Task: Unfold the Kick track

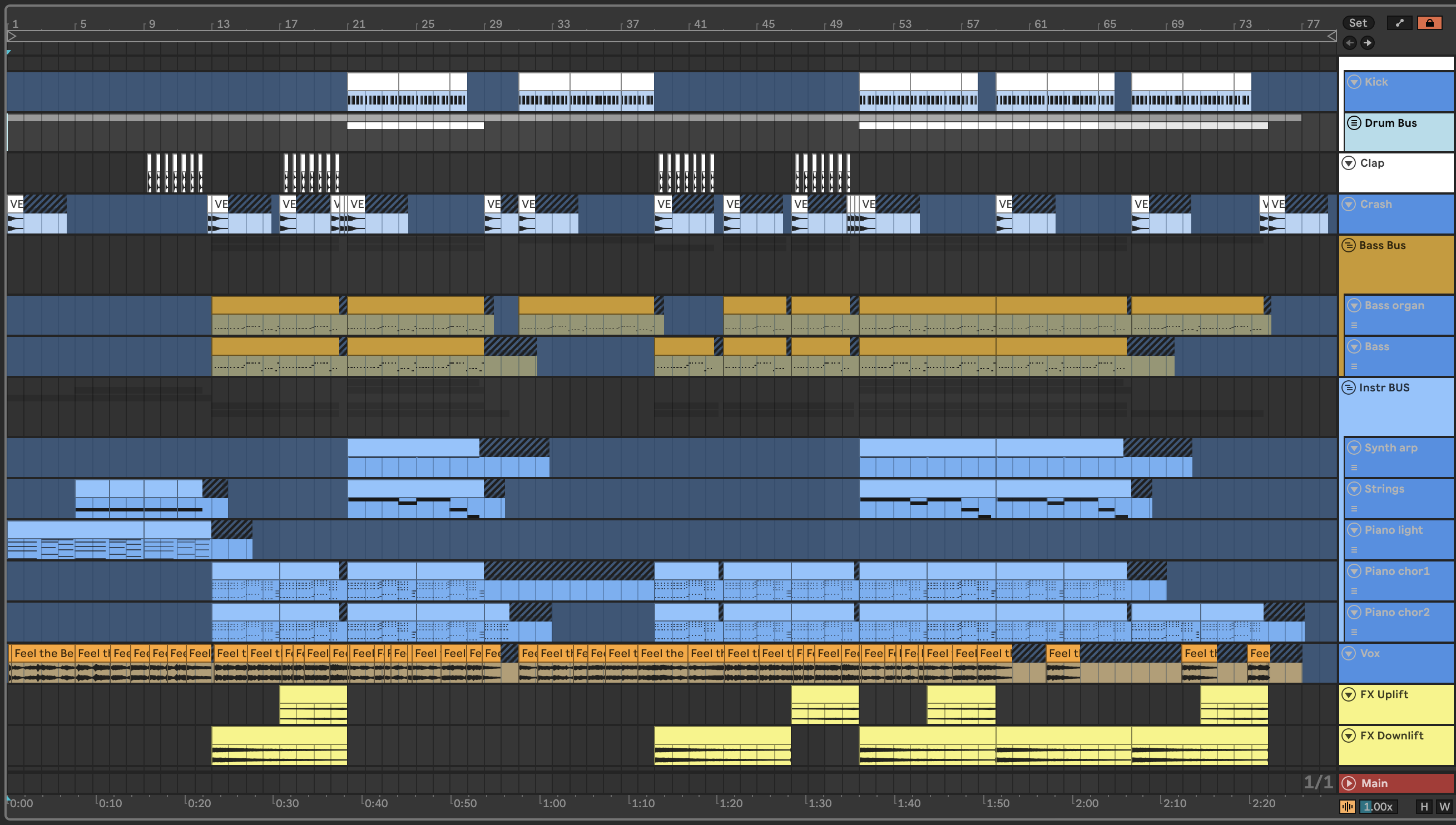Action: coord(1354,82)
